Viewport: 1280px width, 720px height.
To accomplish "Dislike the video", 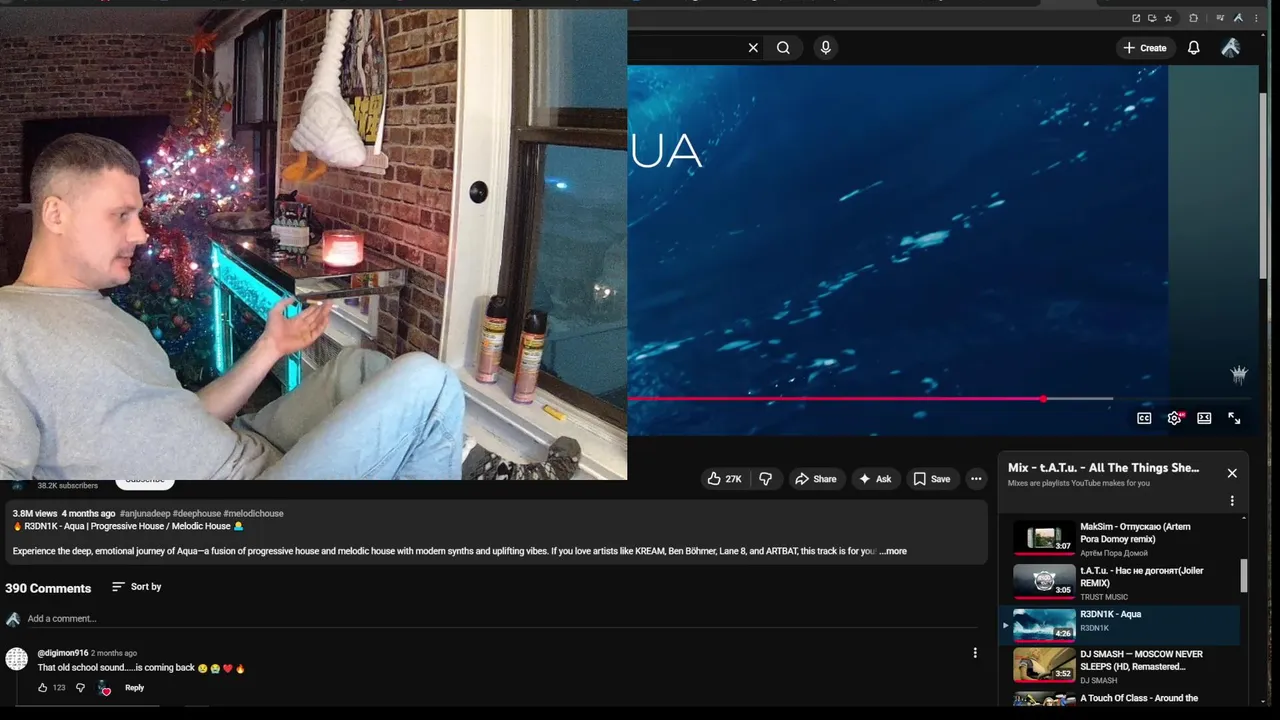I will coord(765,479).
